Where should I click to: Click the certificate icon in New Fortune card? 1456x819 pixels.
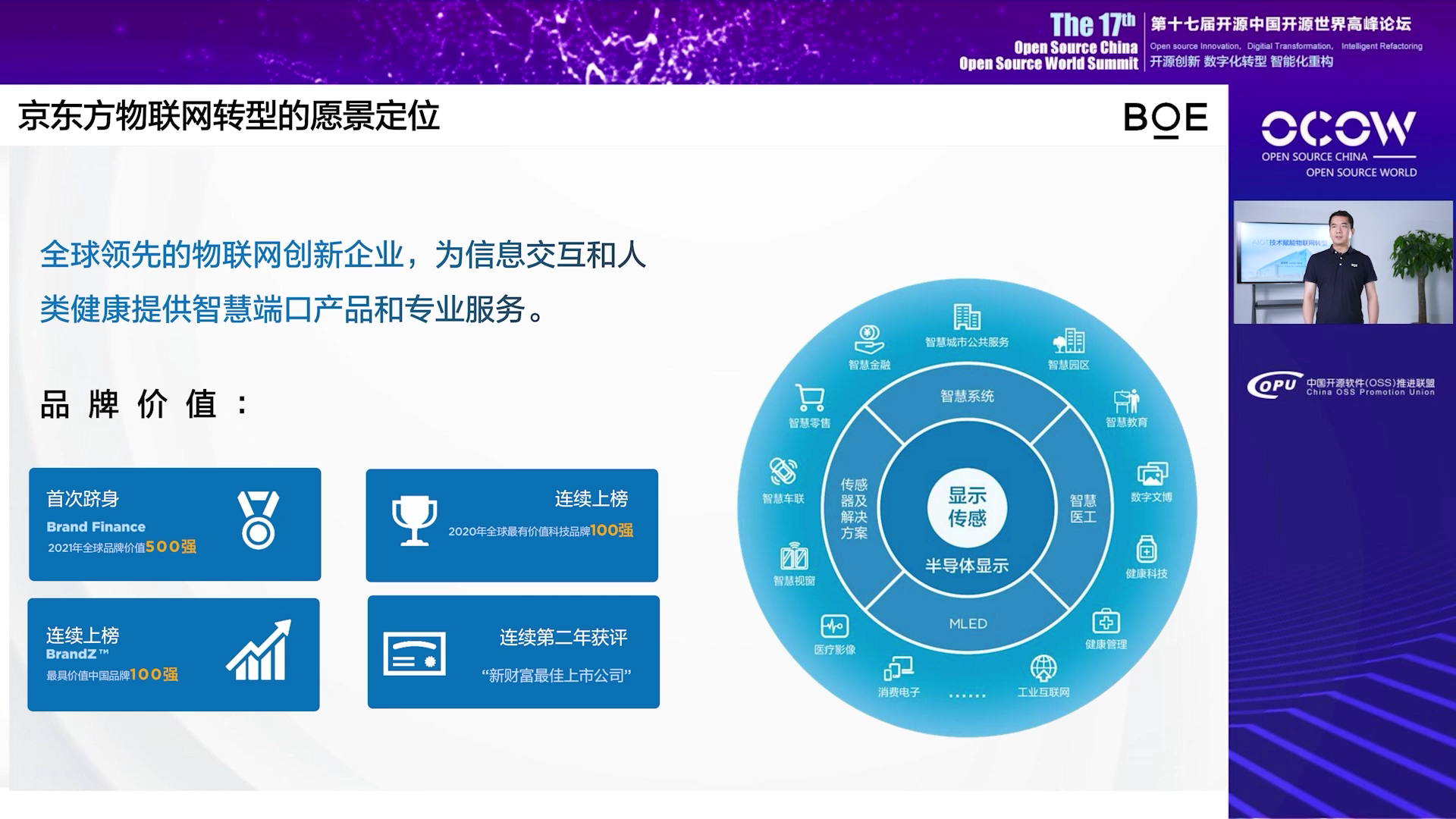point(414,654)
